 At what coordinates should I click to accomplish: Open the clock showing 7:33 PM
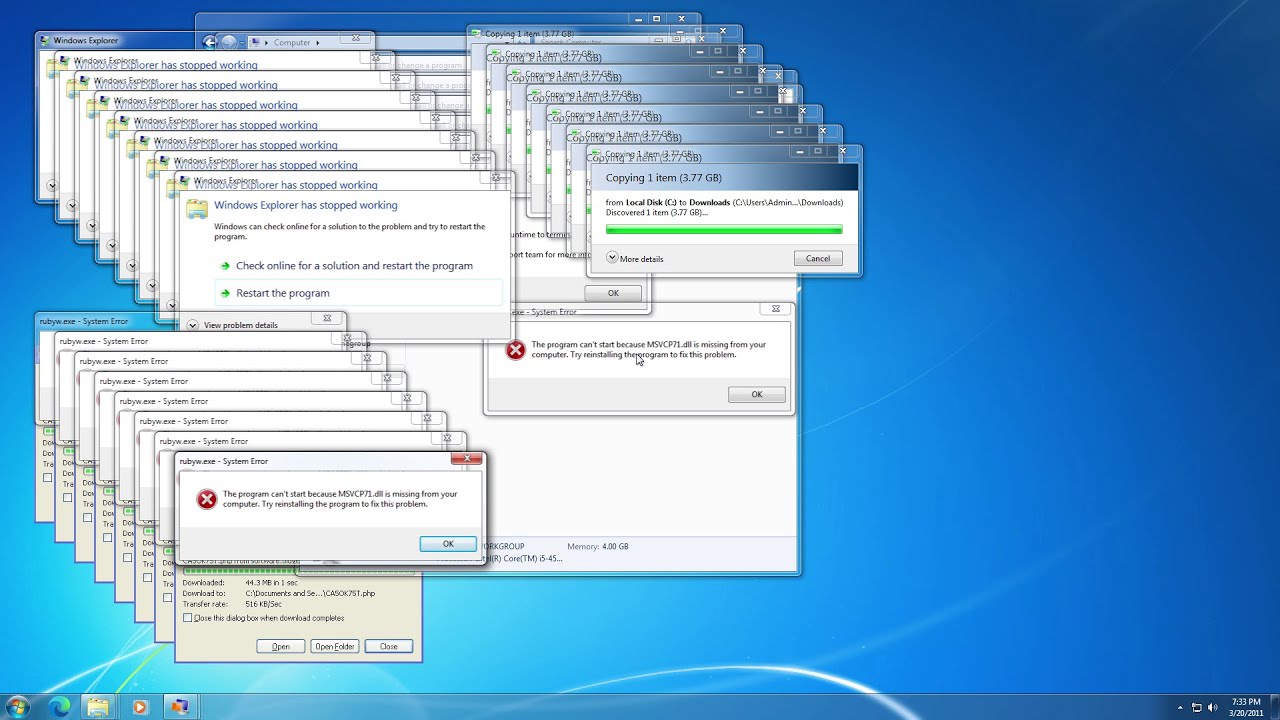click(1246, 707)
